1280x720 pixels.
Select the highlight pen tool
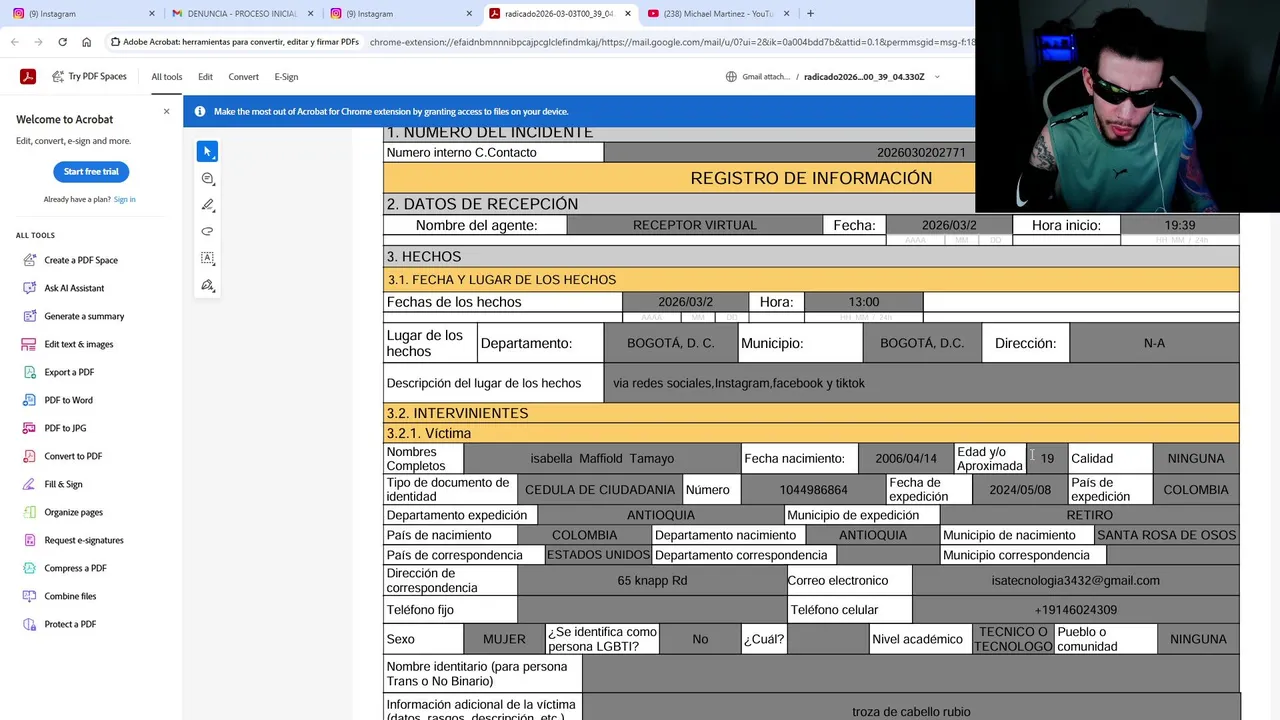pyautogui.click(x=207, y=205)
